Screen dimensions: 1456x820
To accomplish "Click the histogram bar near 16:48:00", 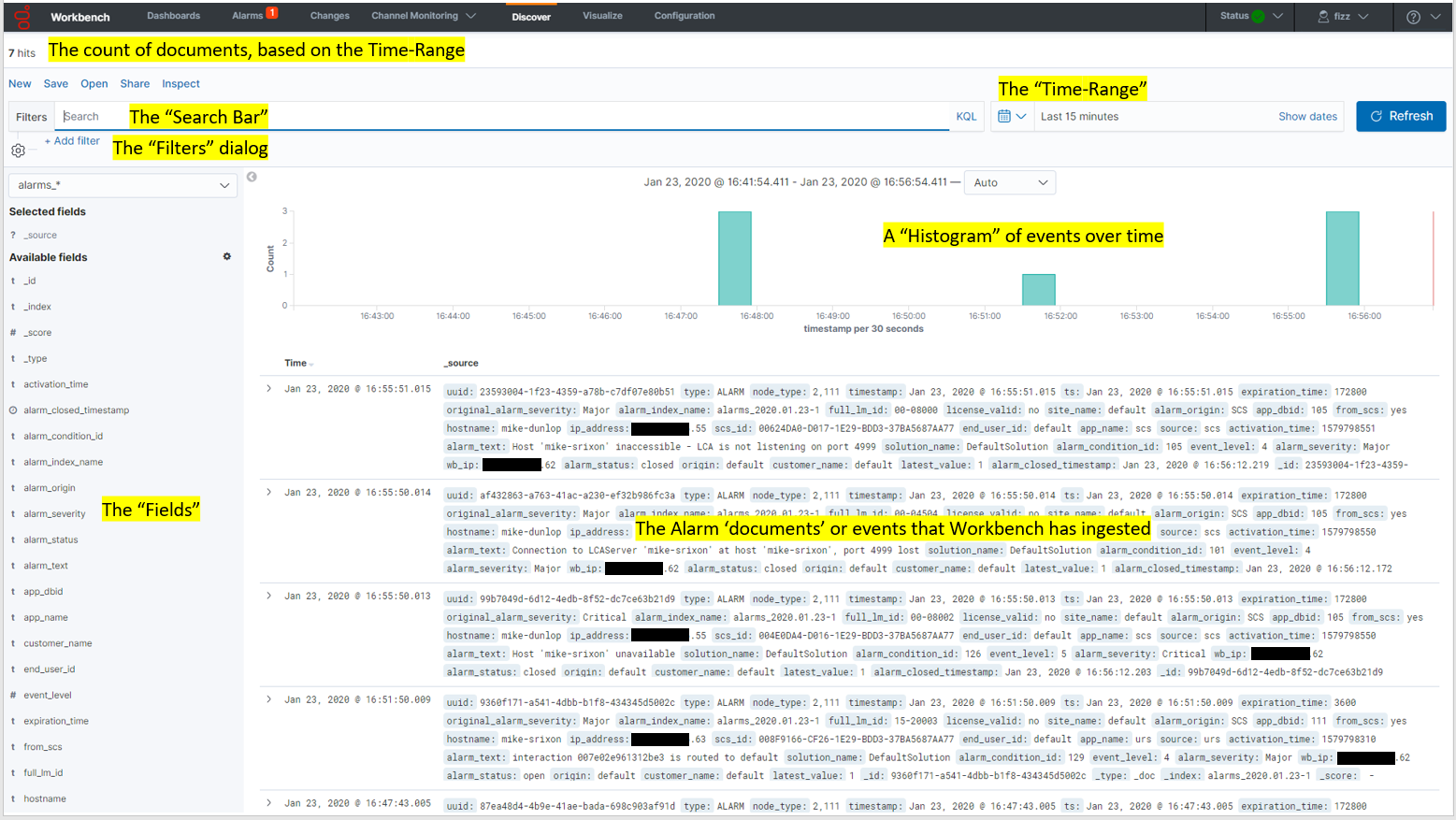I will coord(735,258).
